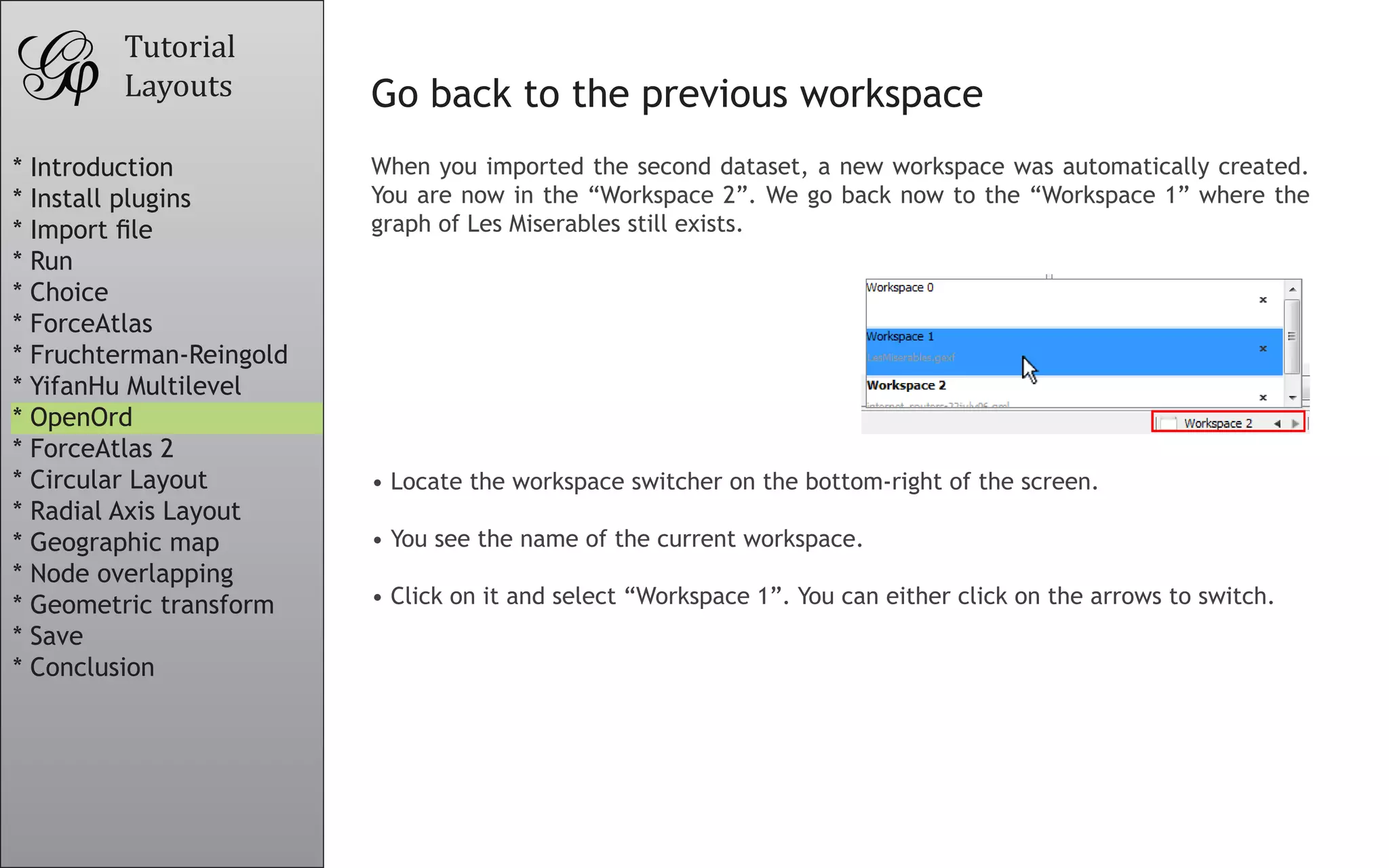The image size is (1389, 868).
Task: Go to YifanHu Multilevel section
Action: click(x=128, y=385)
